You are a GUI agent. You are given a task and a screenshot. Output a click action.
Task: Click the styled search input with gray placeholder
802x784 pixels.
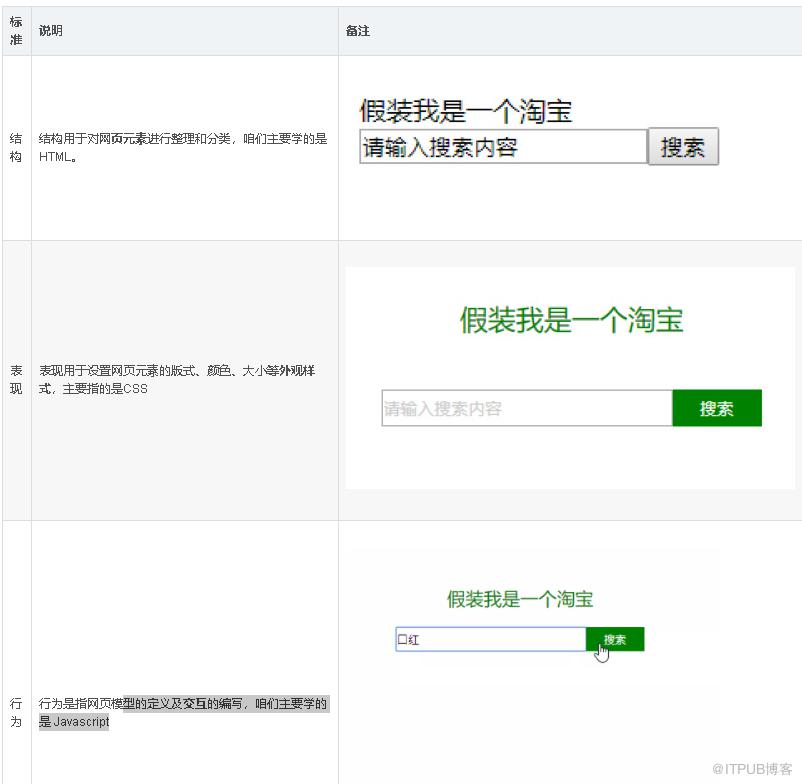[x=527, y=408]
